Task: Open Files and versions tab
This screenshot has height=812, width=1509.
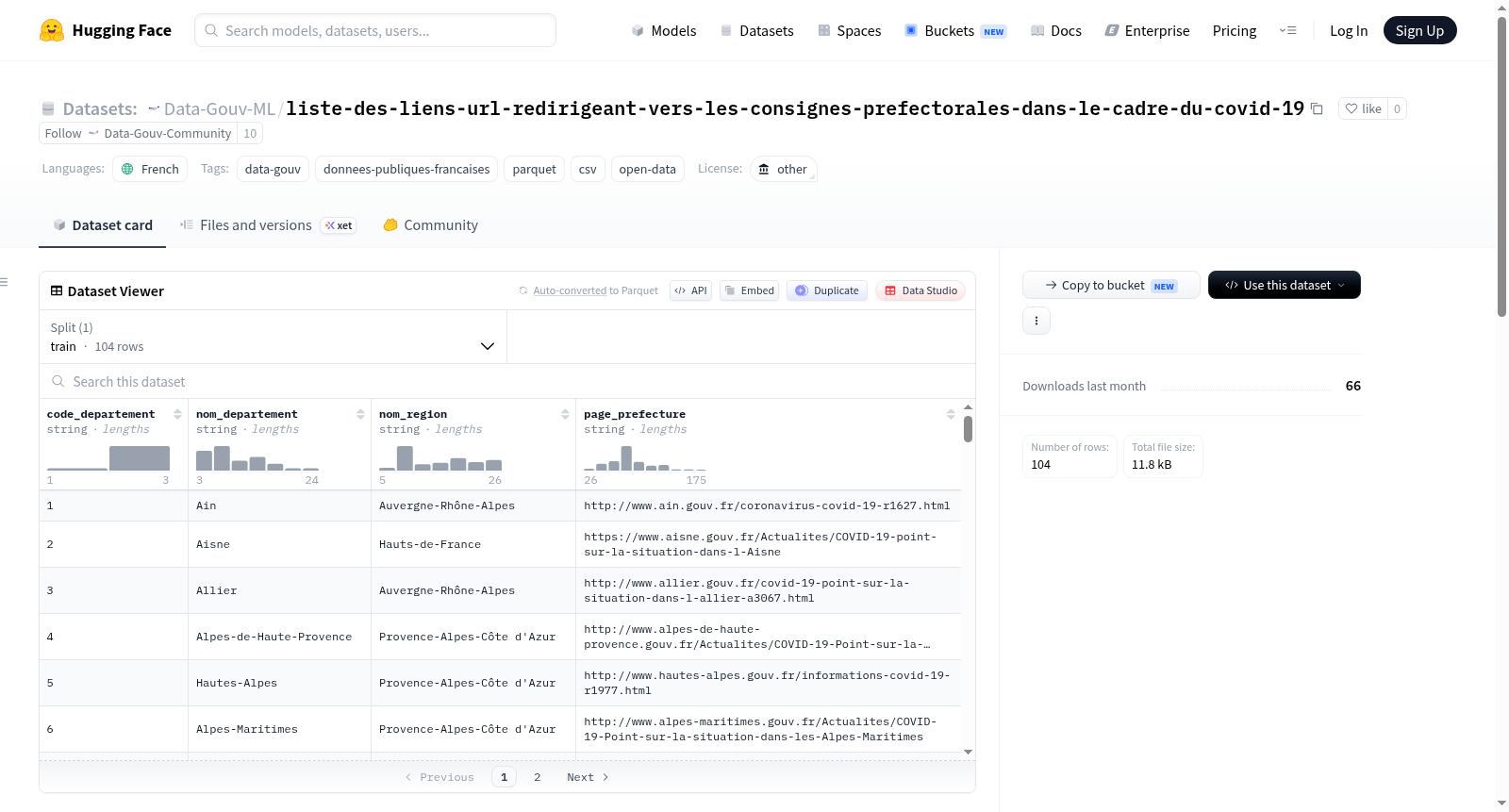Action: (268, 224)
